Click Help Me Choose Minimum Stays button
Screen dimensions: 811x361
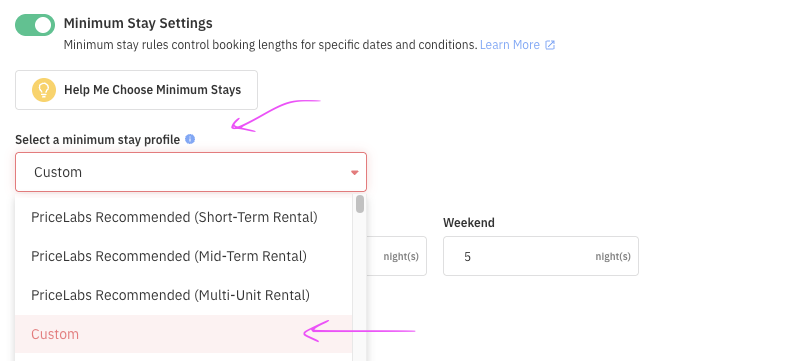(x=136, y=90)
